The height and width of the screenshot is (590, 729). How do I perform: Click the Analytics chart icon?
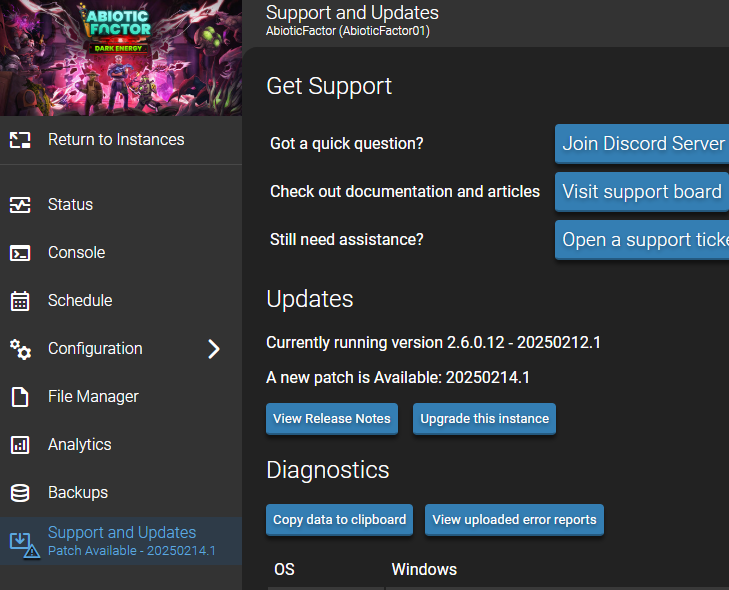pyautogui.click(x=20, y=445)
